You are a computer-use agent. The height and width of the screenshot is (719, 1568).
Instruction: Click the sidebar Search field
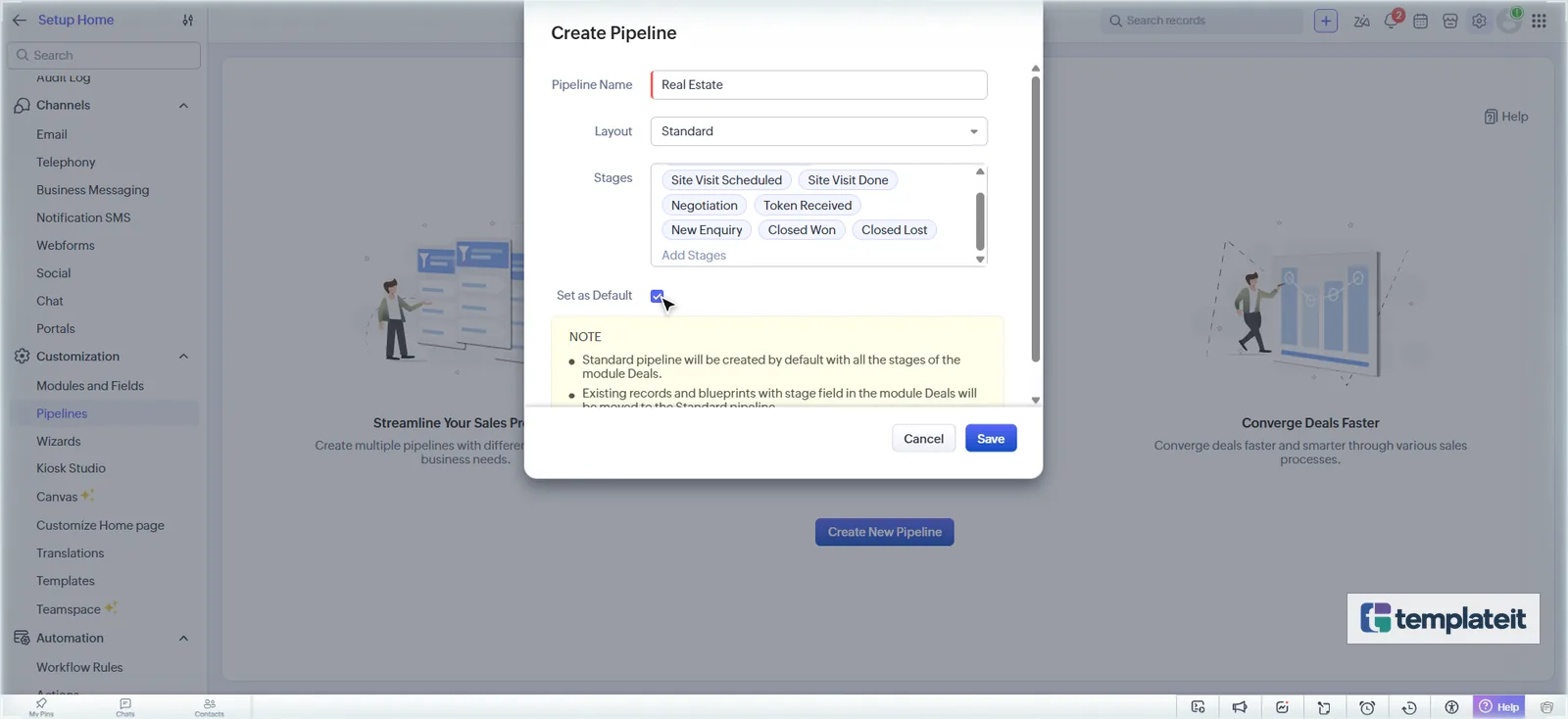pos(104,56)
